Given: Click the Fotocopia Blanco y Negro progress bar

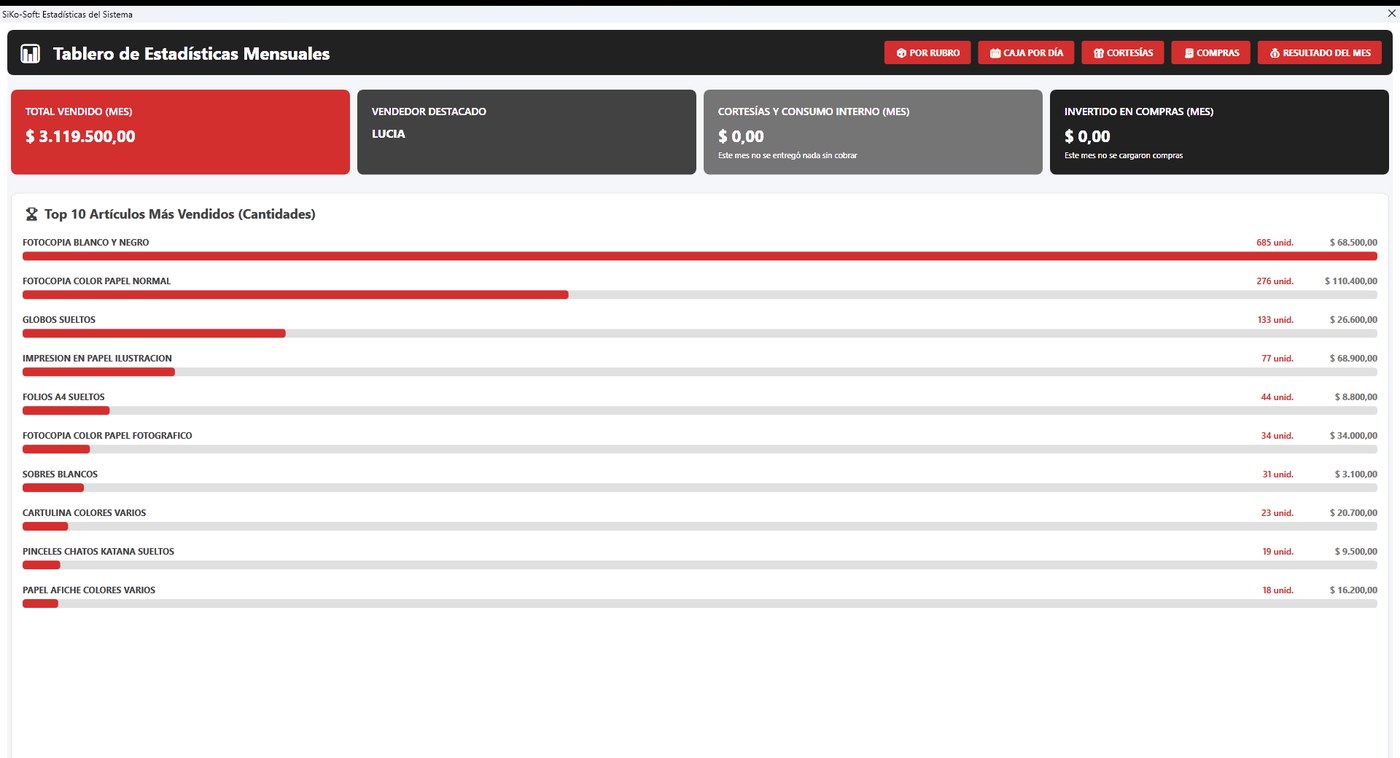Looking at the screenshot, I should click(700, 256).
